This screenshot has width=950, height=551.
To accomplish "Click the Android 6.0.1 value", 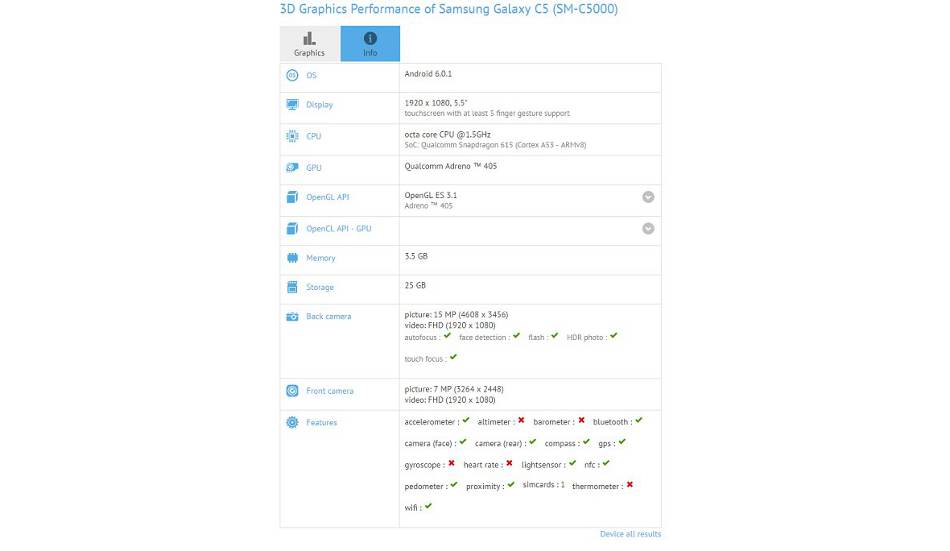I will (x=428, y=74).
